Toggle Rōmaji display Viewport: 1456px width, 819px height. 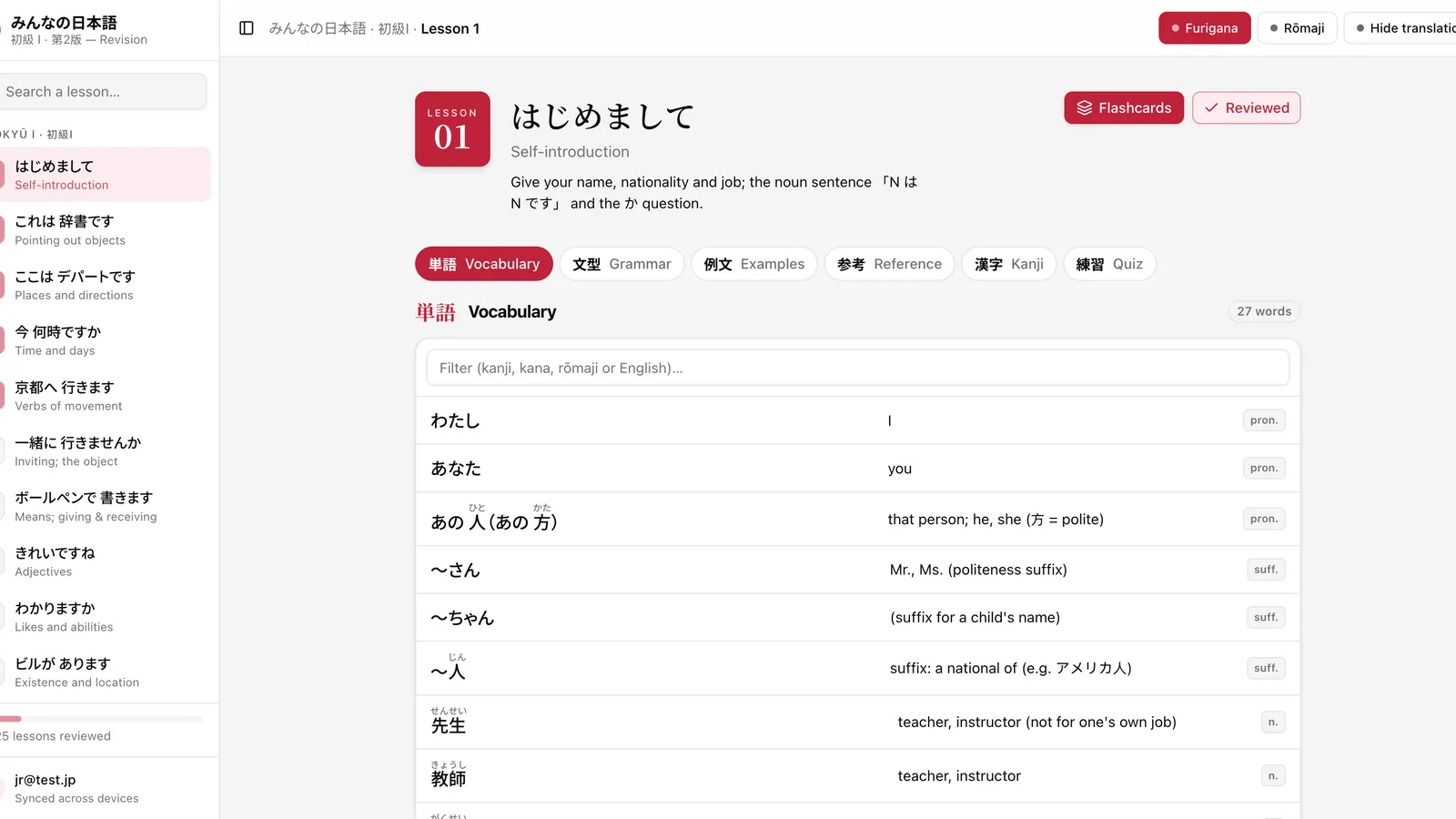coord(1298,28)
